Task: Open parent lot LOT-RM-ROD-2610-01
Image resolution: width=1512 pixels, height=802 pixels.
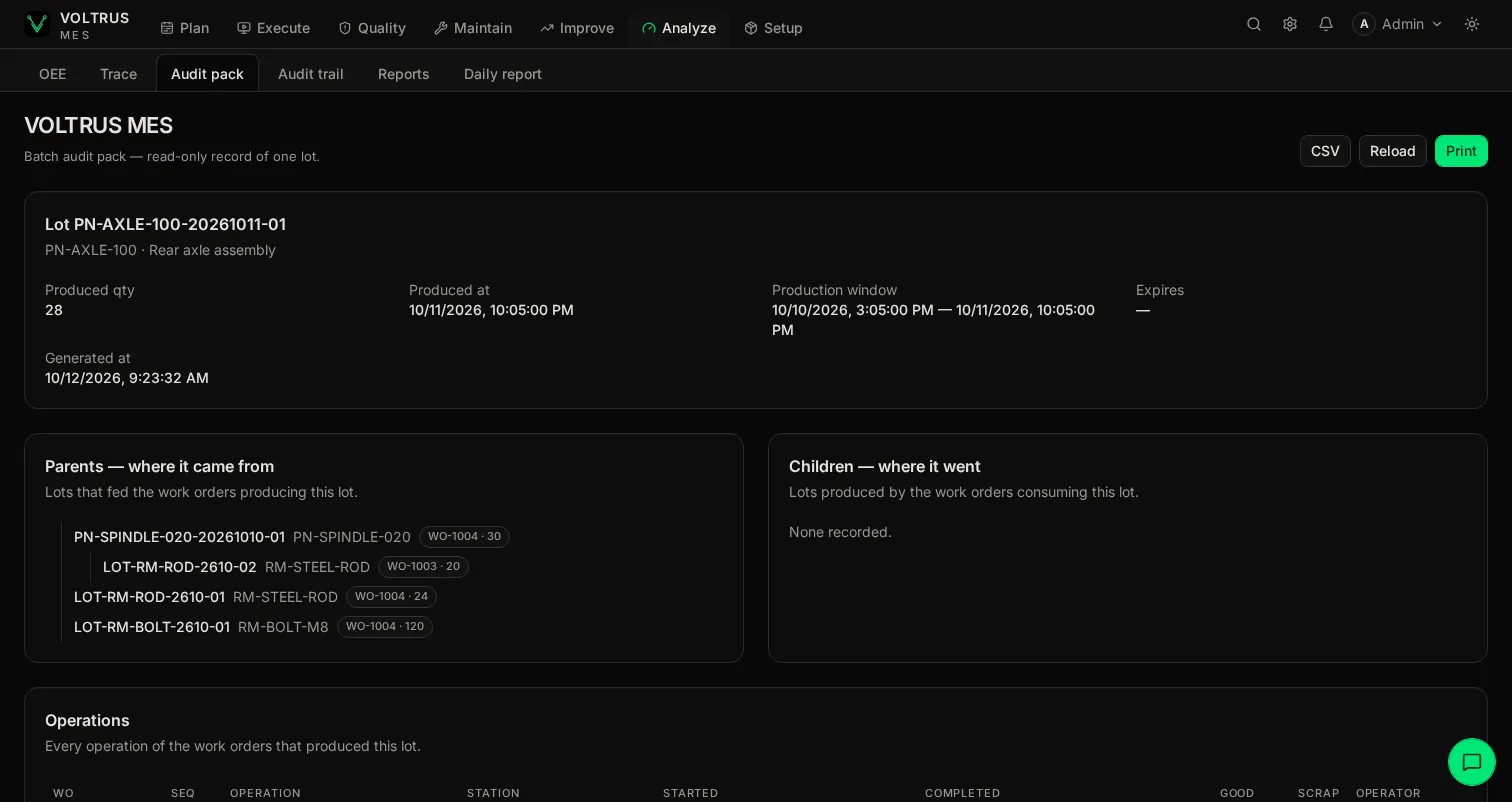Action: 149,597
